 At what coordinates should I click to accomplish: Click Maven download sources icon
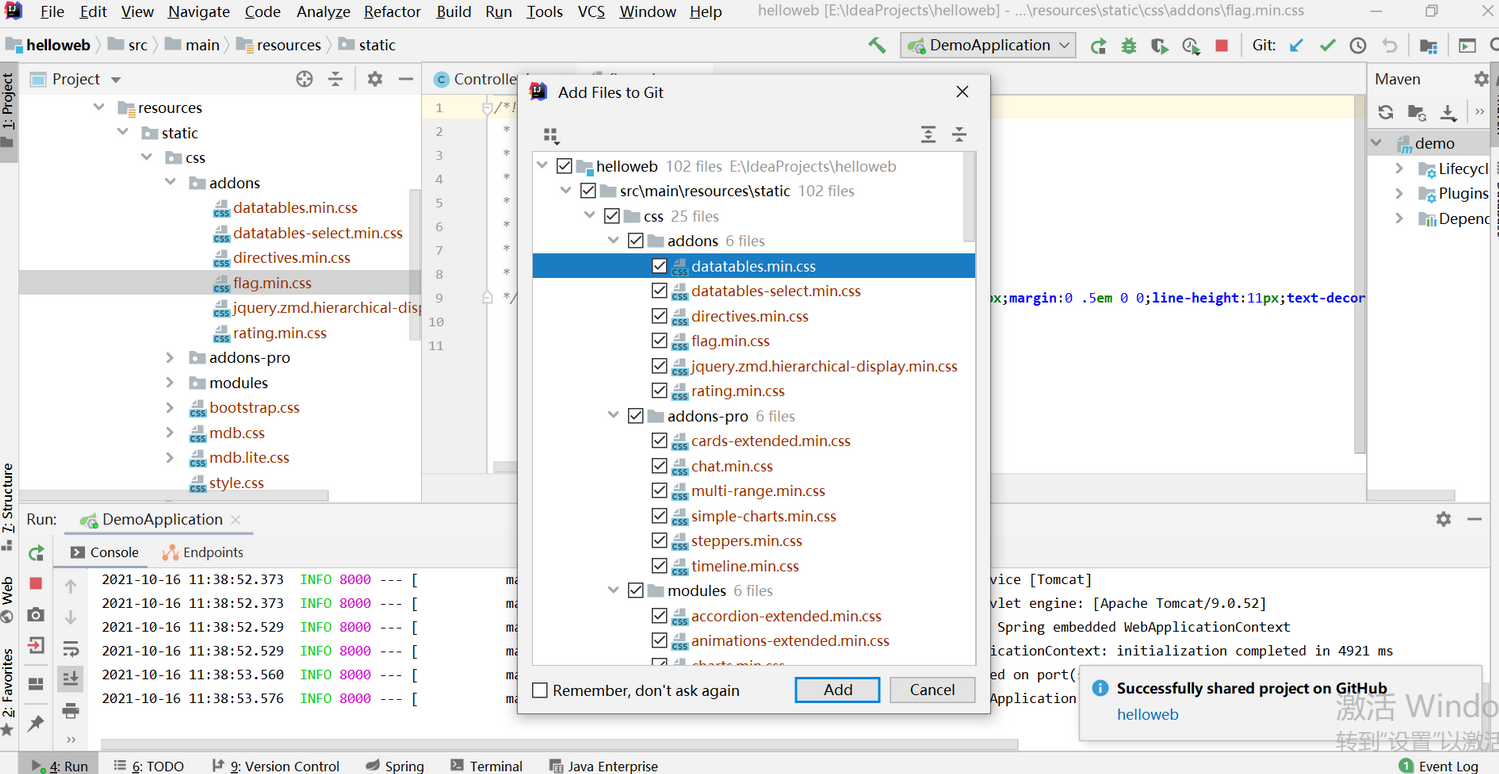click(1448, 112)
